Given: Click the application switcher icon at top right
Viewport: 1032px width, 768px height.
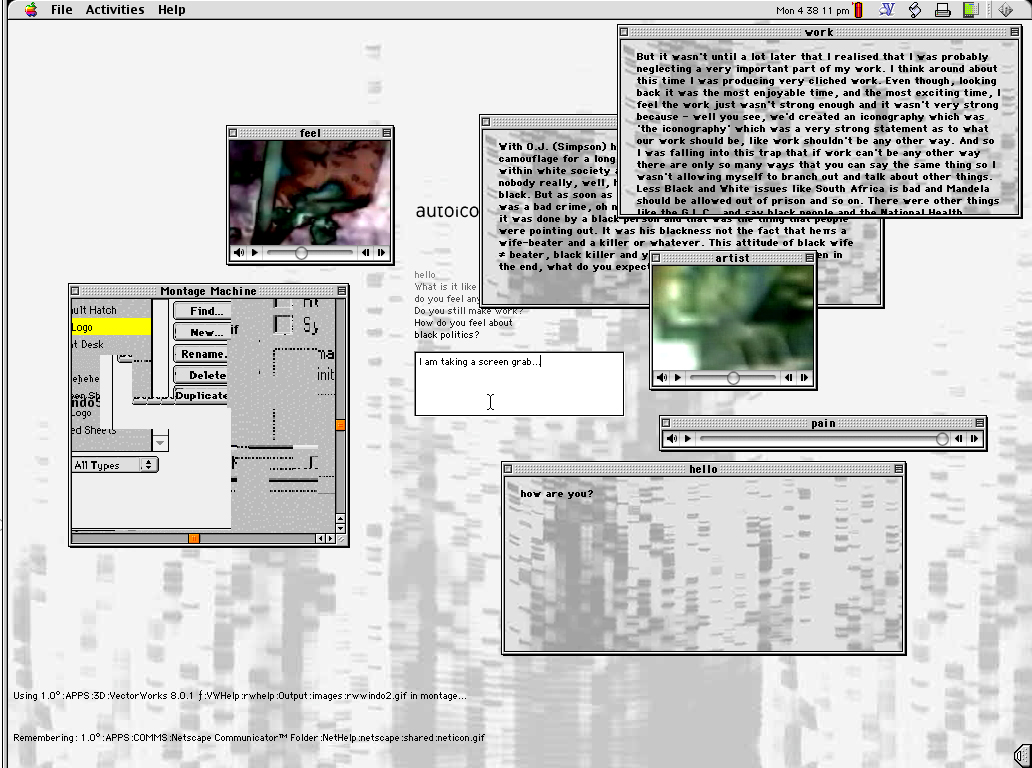Looking at the screenshot, I should coord(1007,10).
